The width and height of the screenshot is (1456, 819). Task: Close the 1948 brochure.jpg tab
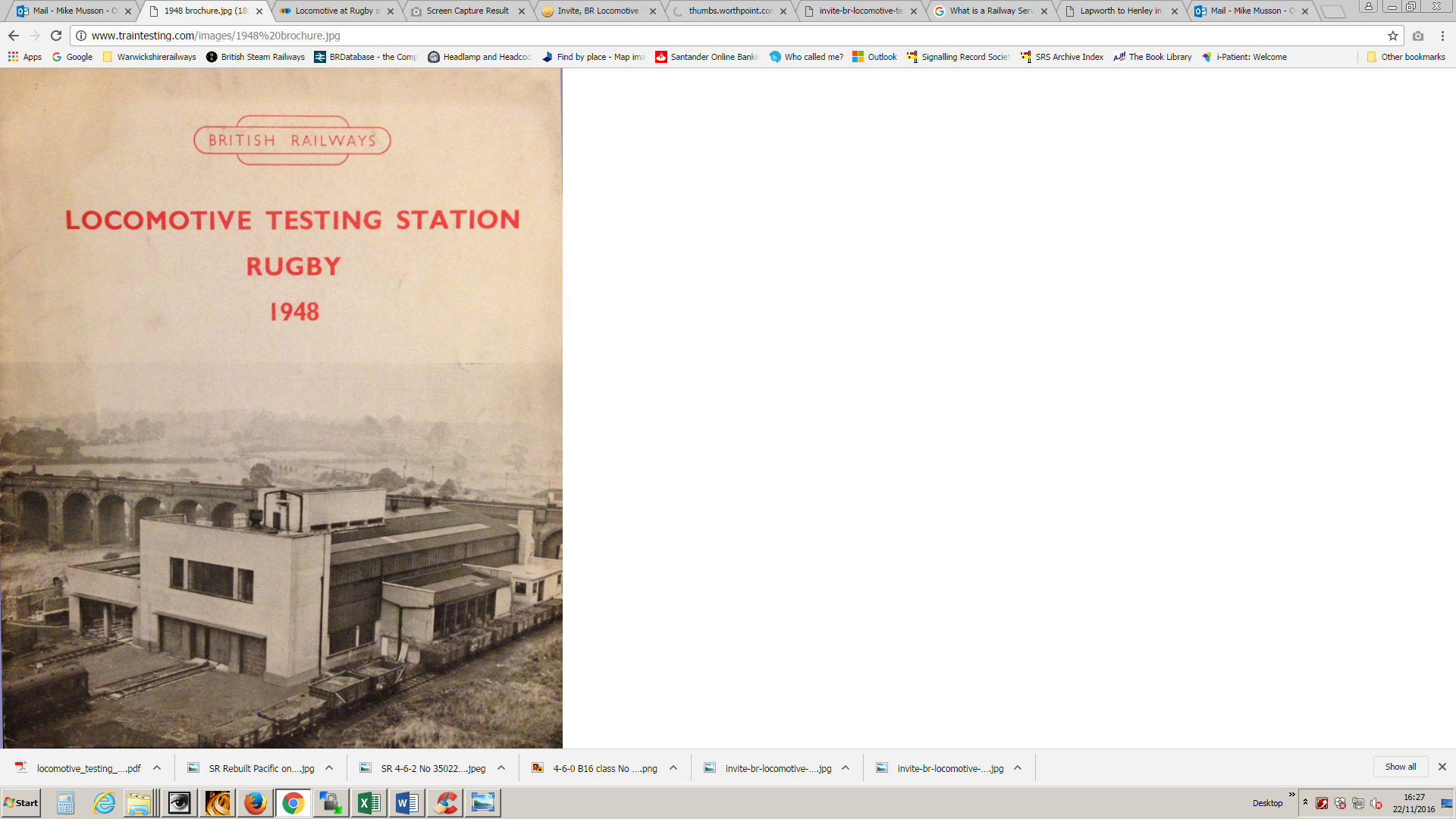pos(259,11)
